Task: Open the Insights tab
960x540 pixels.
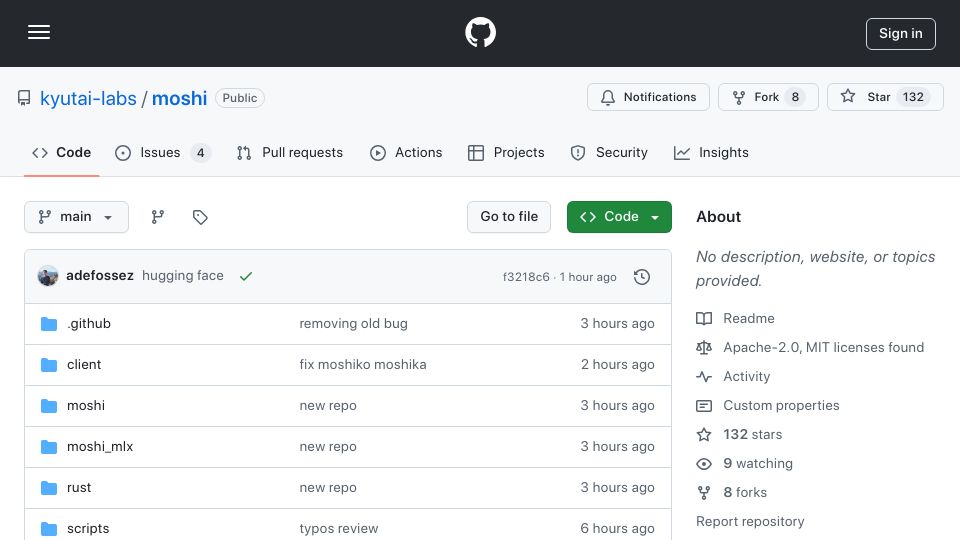Action: tap(711, 152)
